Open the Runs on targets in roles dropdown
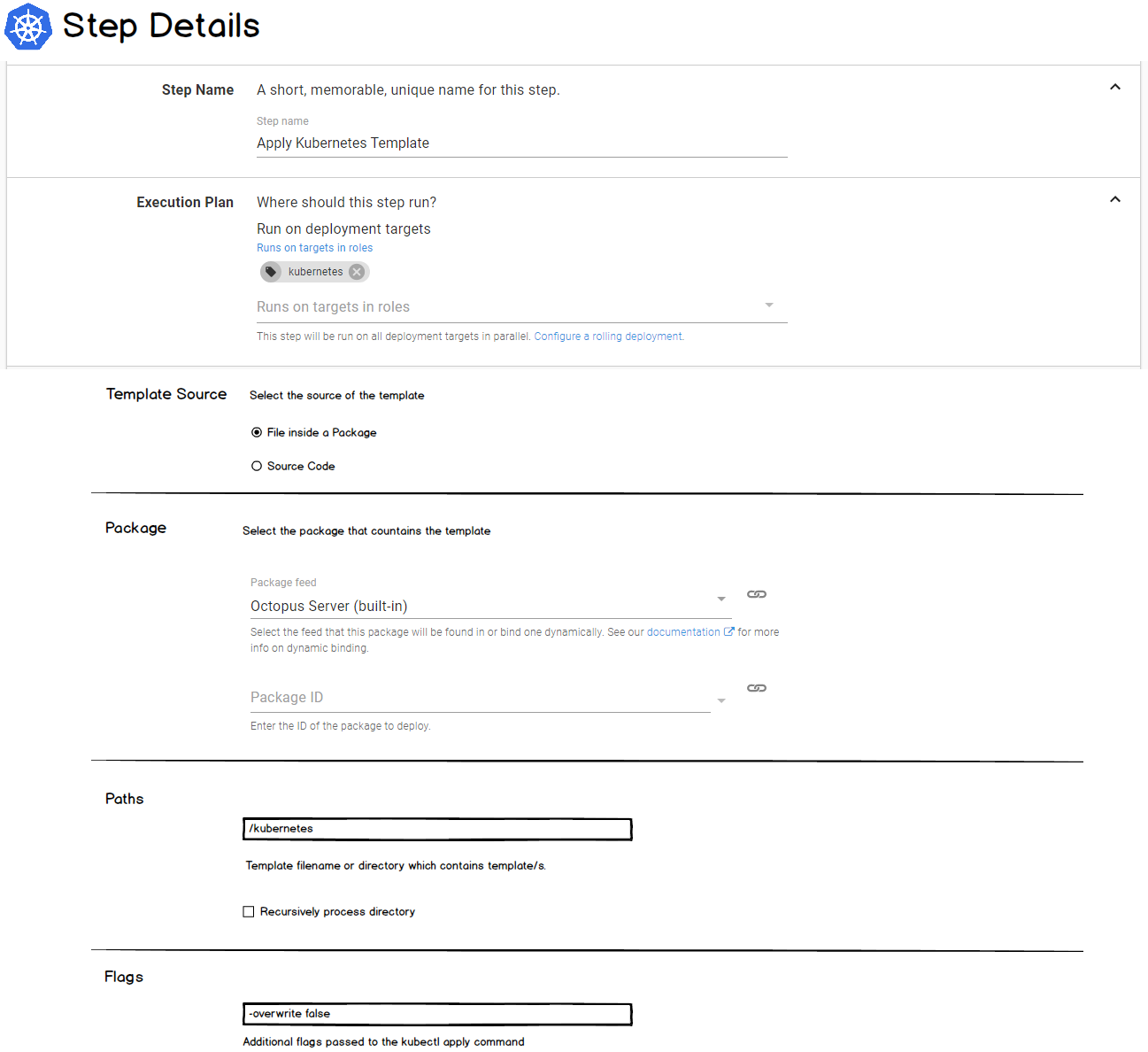 coord(769,306)
